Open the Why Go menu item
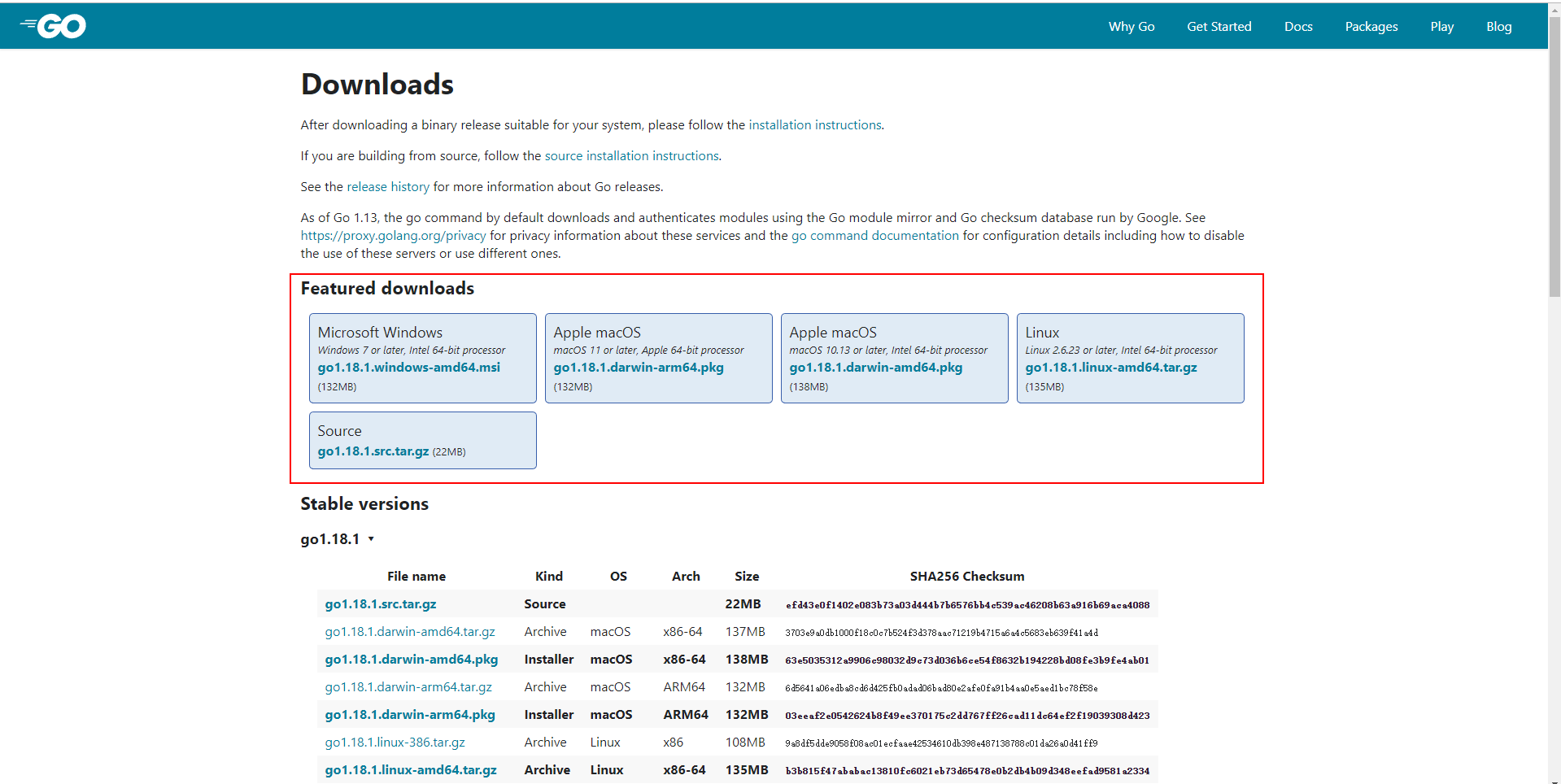The height and width of the screenshot is (784, 1561). [1131, 27]
